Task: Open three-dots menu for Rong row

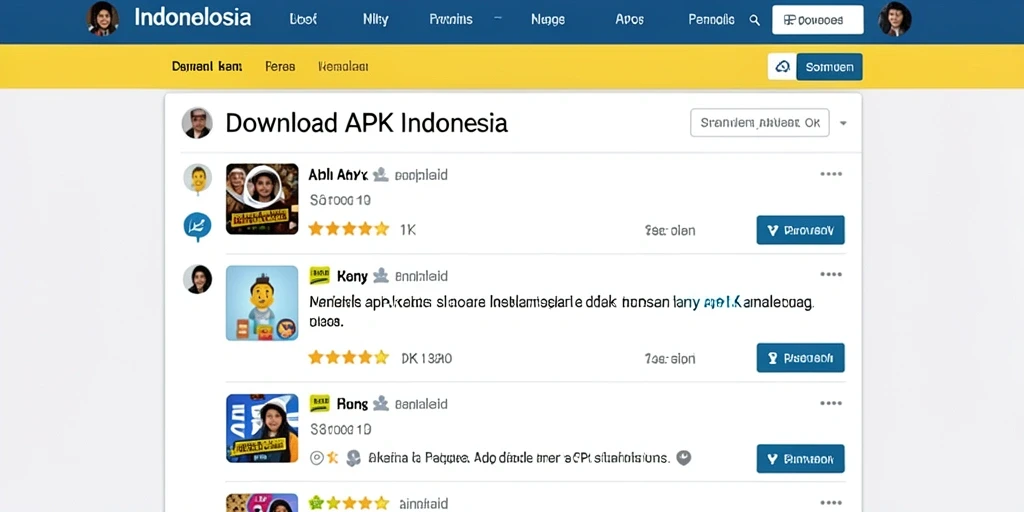Action: [831, 404]
